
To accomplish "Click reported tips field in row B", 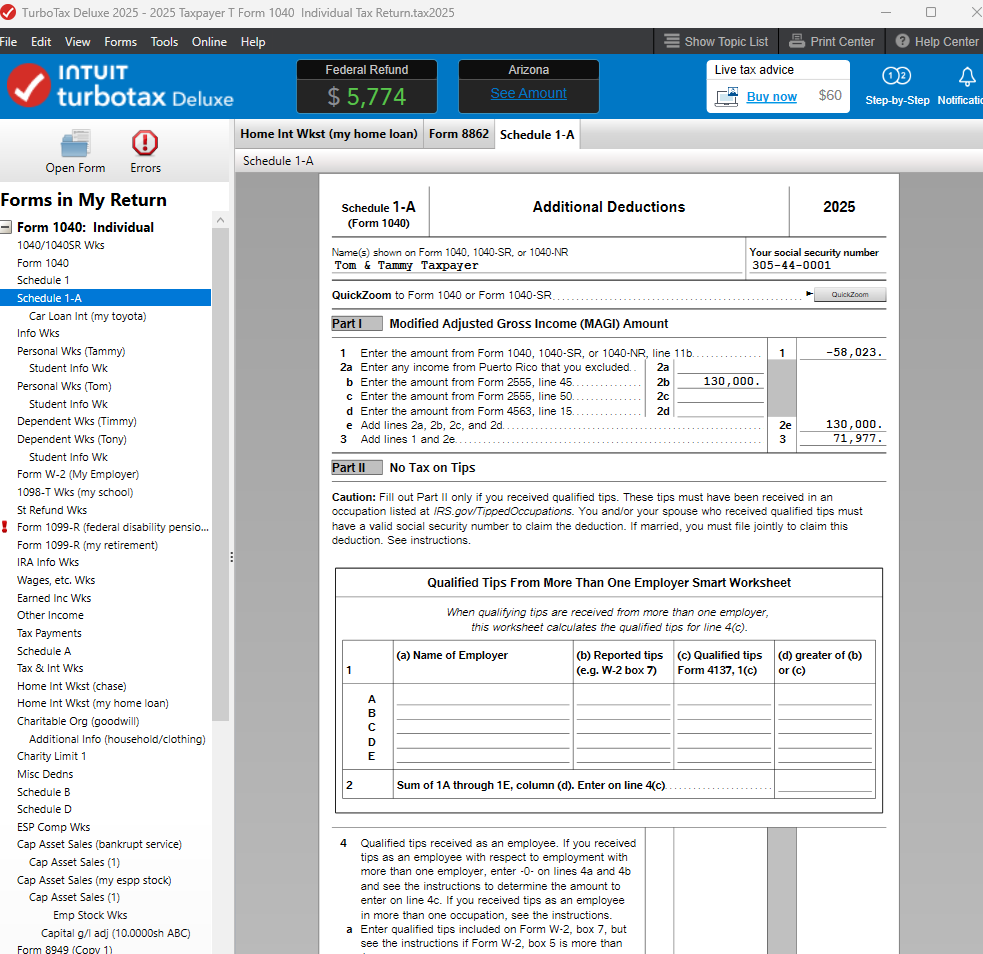I will pyautogui.click(x=623, y=713).
